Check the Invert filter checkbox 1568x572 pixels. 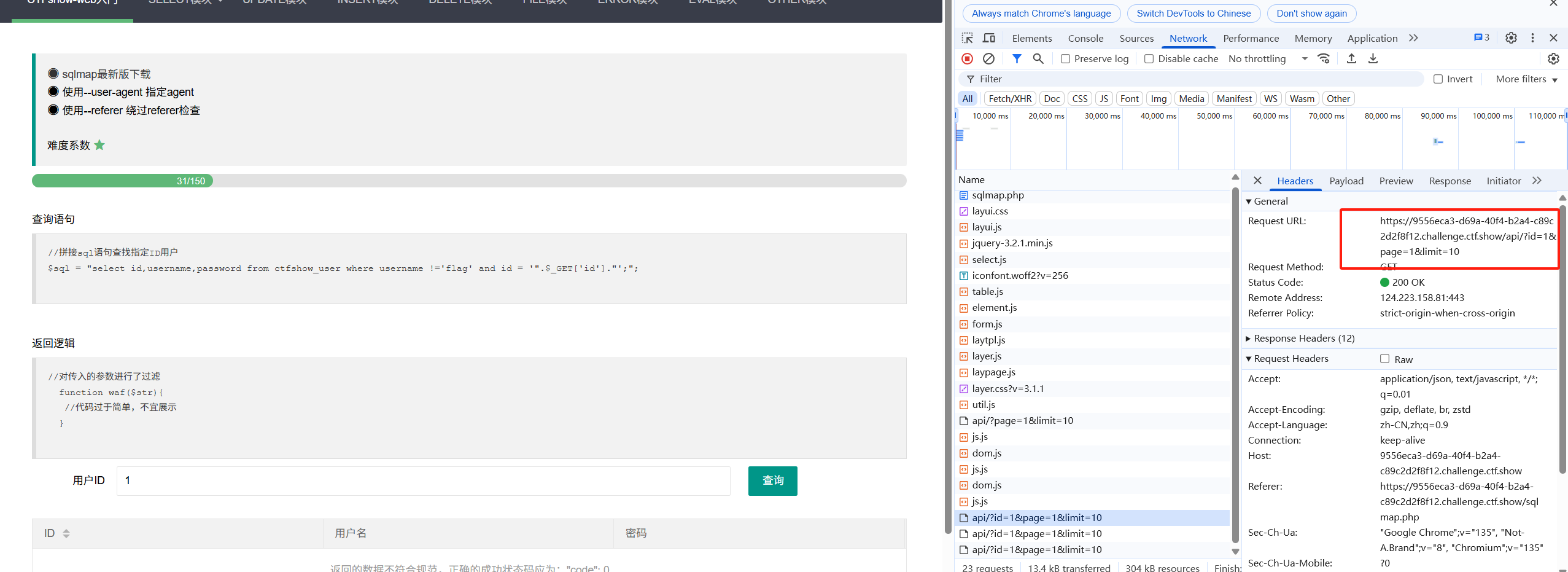pos(1438,79)
